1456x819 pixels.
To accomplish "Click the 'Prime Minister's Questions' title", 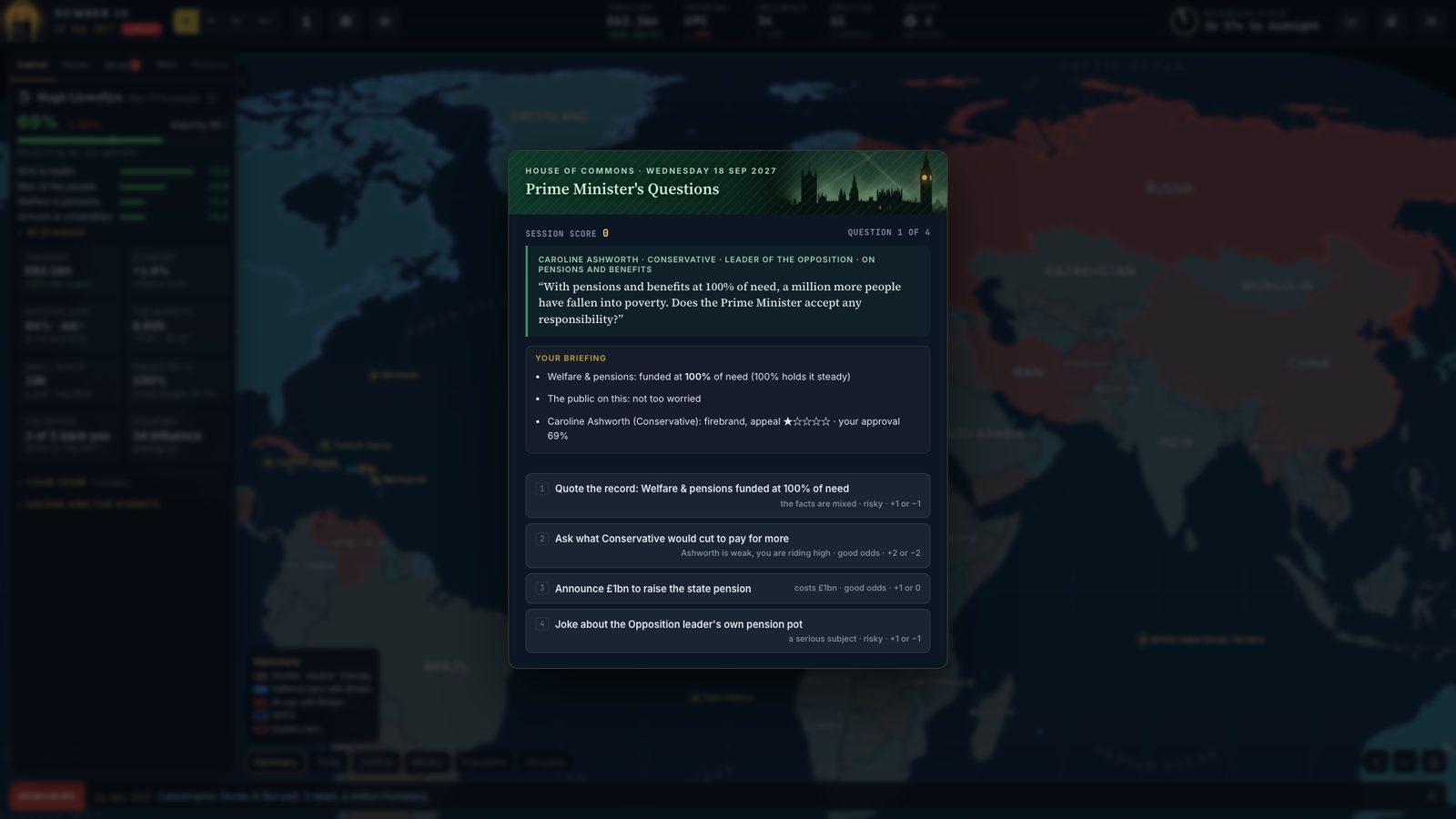I will (x=622, y=189).
